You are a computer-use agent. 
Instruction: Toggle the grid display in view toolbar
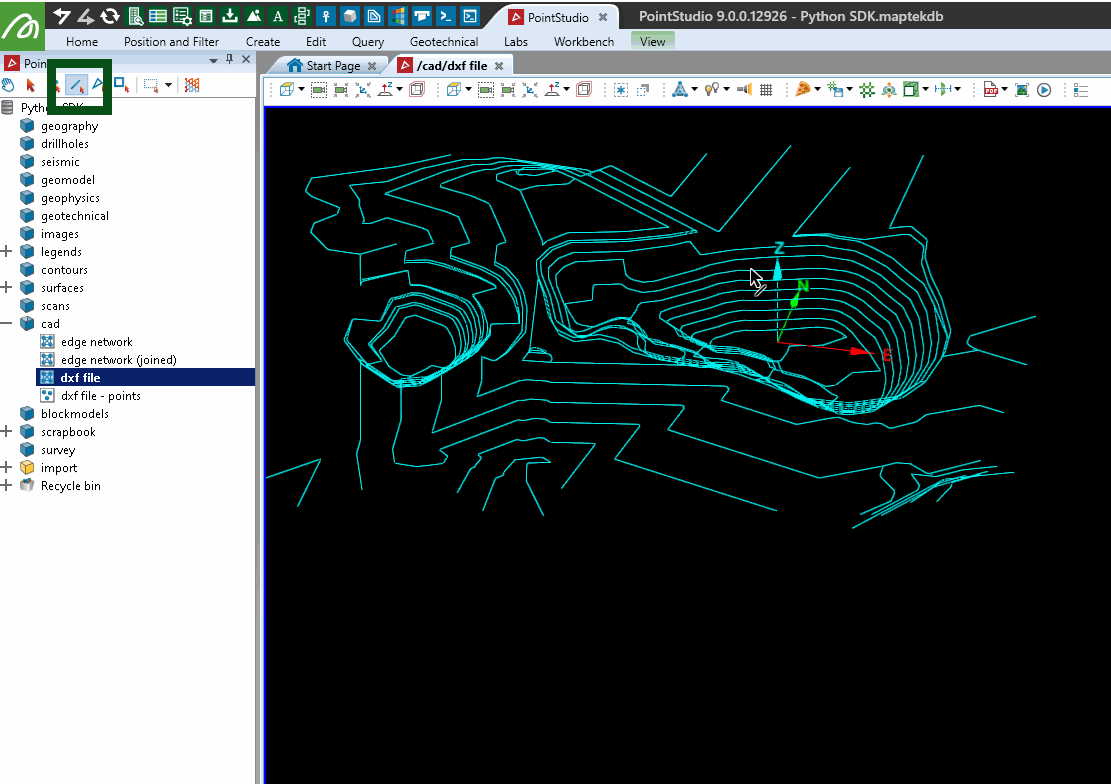(766, 90)
